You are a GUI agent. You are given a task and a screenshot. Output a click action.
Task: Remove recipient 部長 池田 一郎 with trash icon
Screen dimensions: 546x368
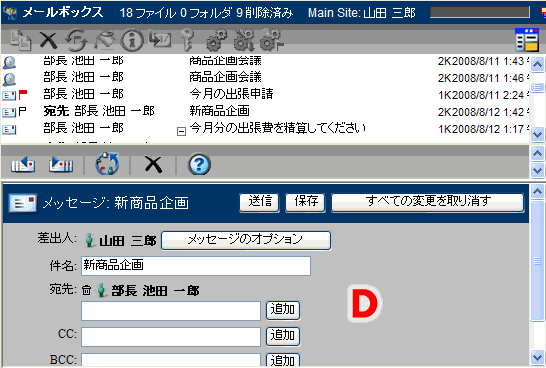pos(86,290)
